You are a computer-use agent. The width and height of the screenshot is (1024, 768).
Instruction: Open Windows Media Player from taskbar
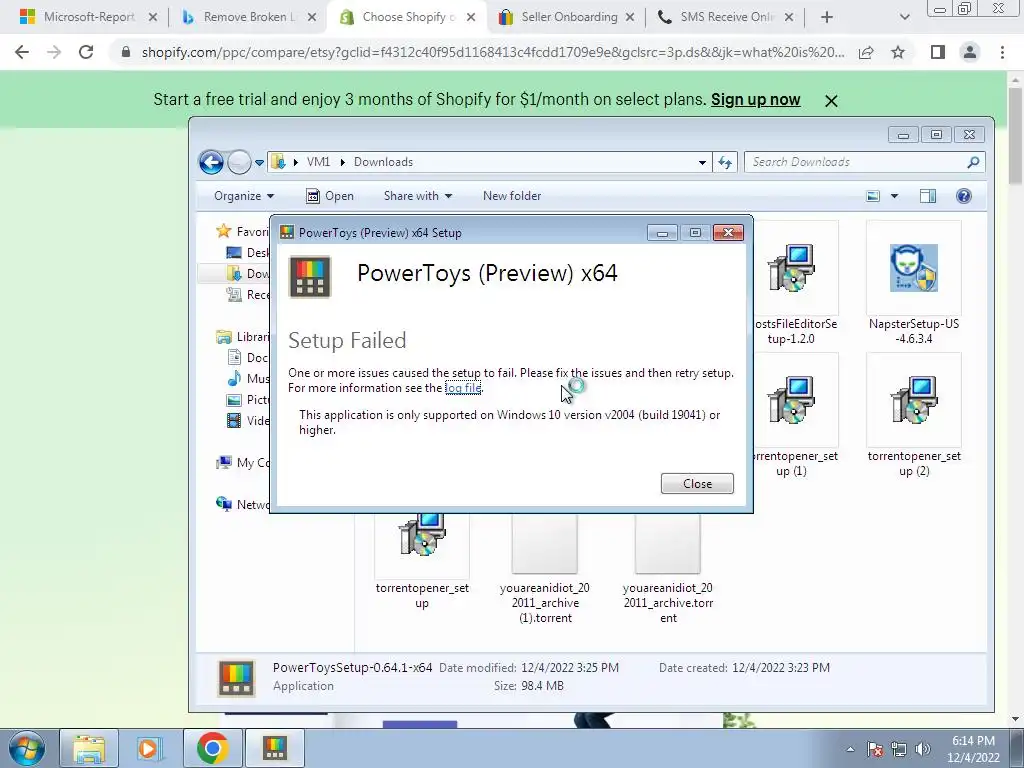point(149,748)
